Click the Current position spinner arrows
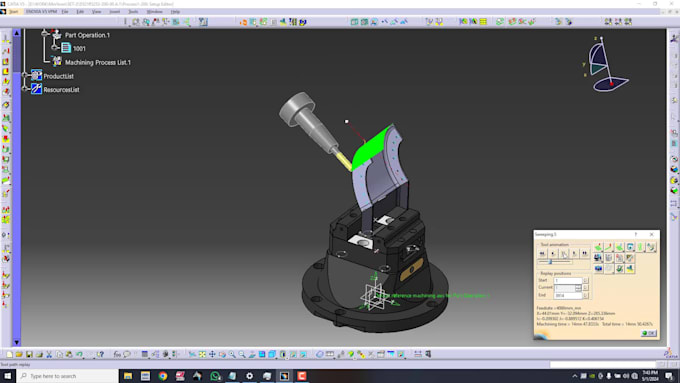680x383 pixels. coord(578,288)
